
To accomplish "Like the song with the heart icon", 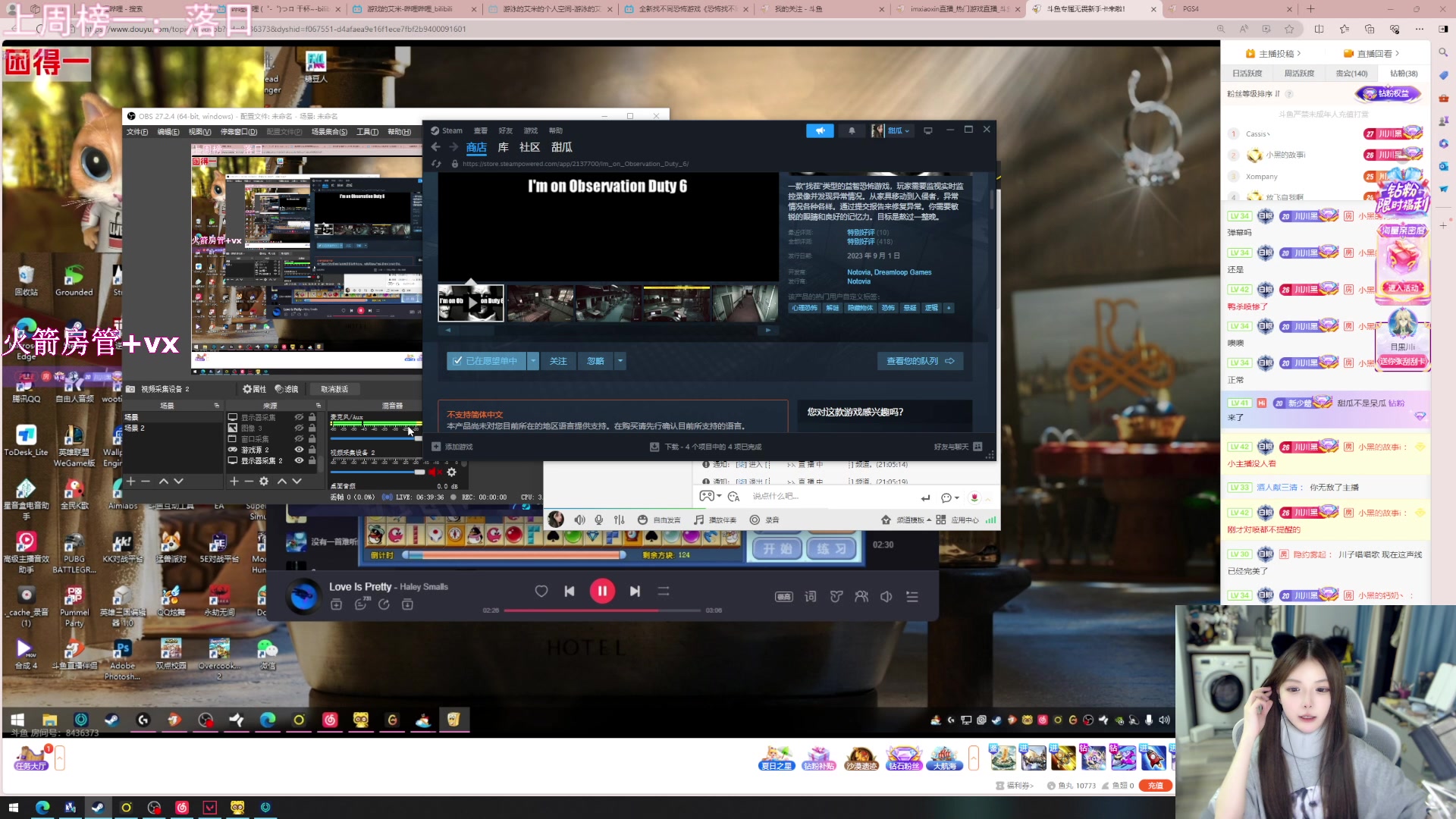I will coord(541,591).
